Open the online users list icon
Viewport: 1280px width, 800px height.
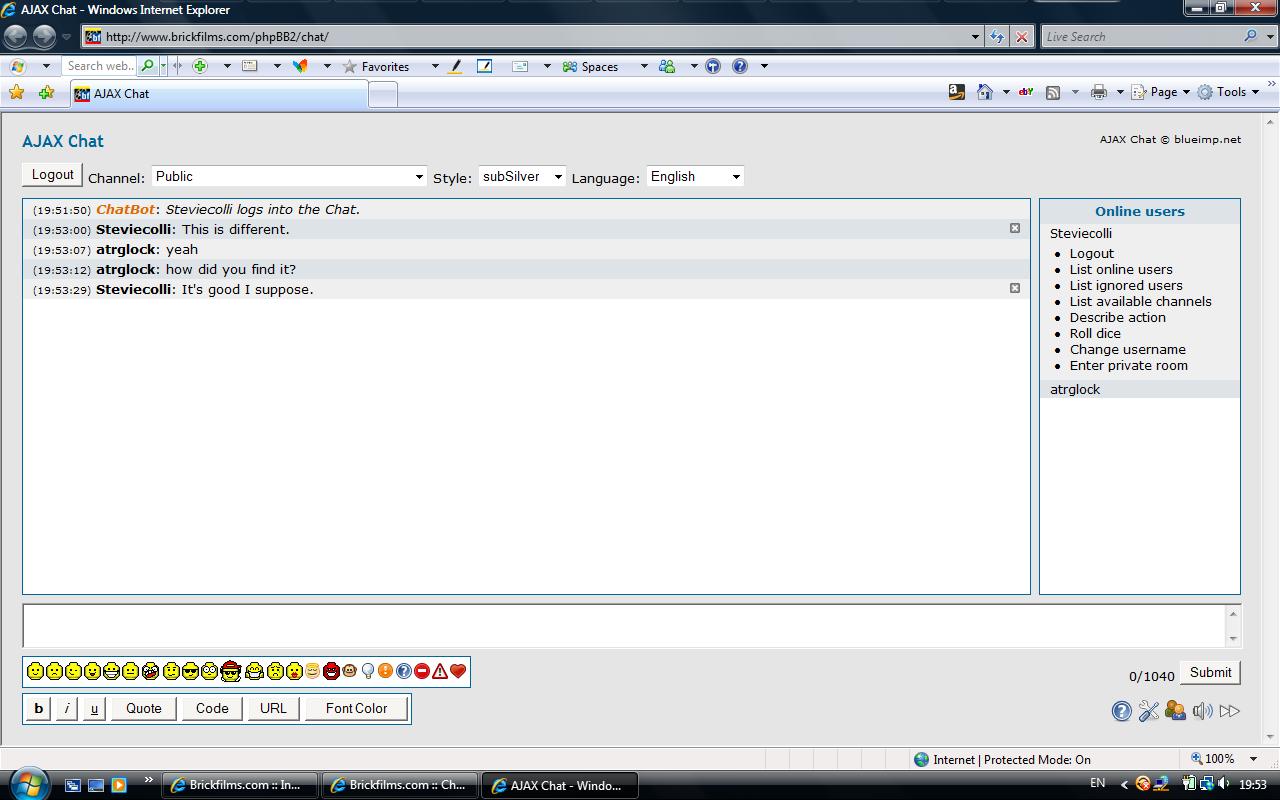(1175, 711)
